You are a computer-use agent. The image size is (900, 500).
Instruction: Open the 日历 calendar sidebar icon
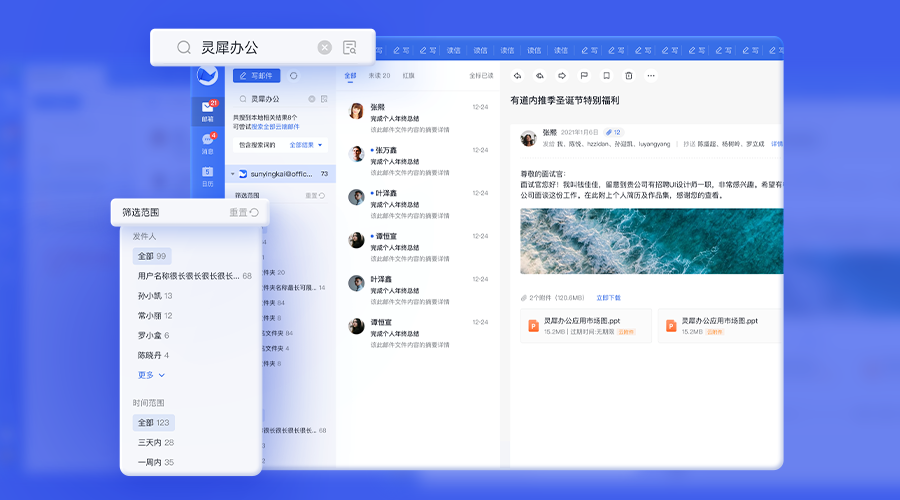[208, 176]
